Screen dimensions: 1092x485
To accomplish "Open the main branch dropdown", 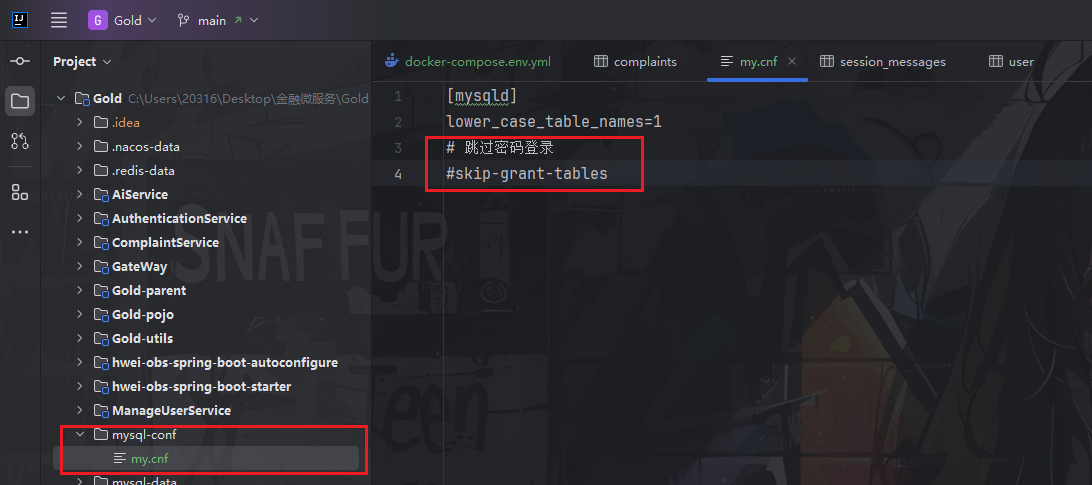I will point(218,20).
